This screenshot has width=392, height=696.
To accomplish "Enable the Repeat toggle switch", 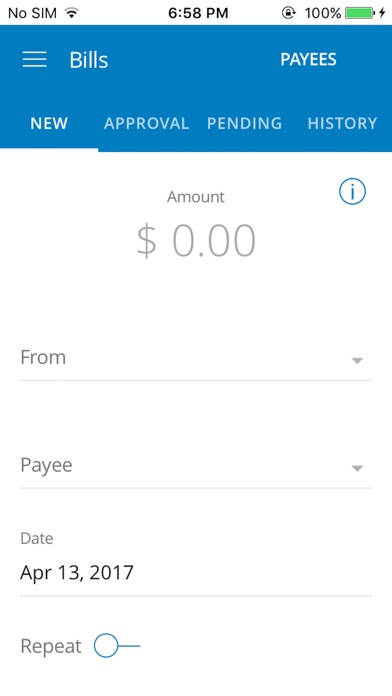I will click(117, 646).
